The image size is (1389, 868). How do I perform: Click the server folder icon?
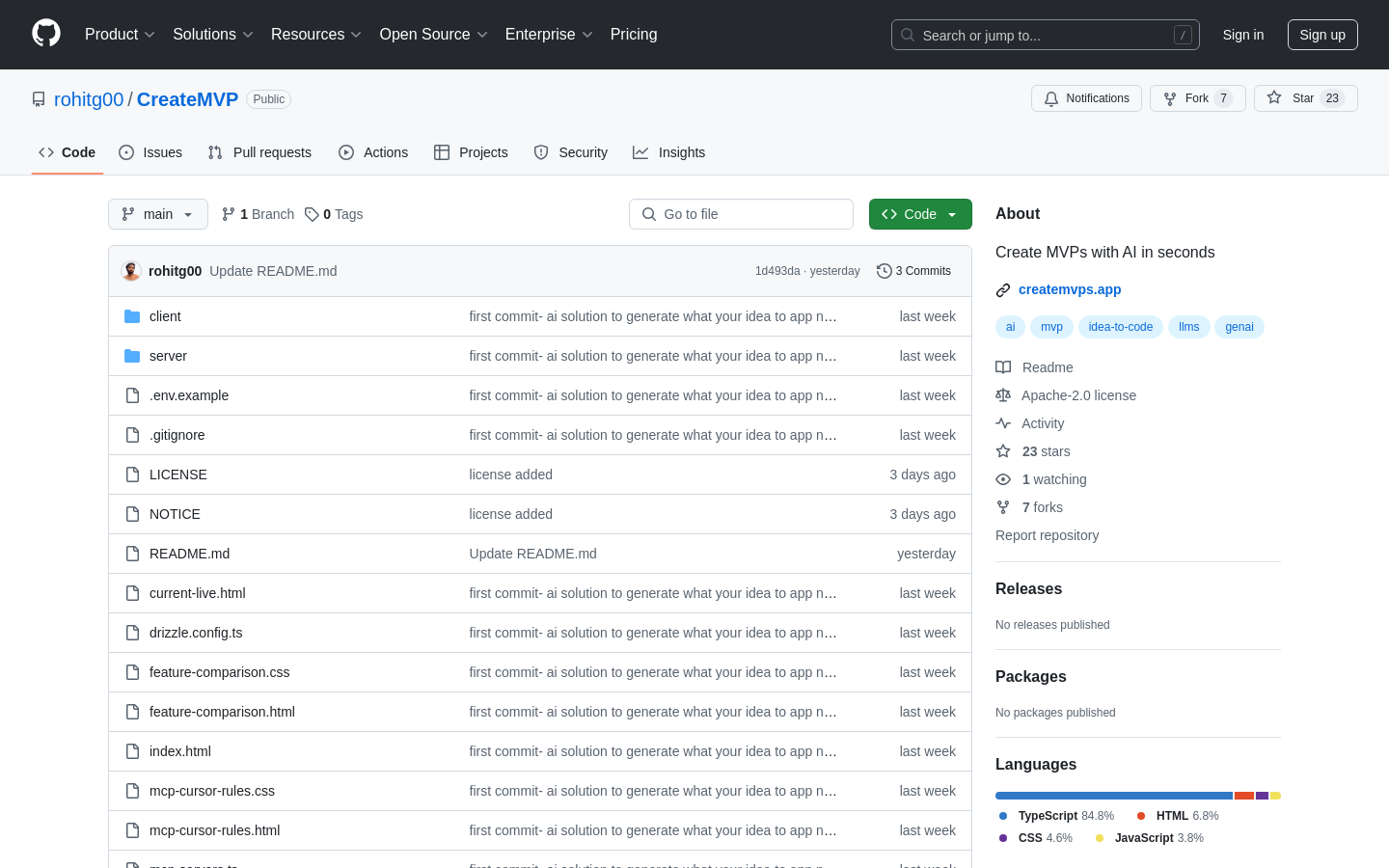(132, 356)
